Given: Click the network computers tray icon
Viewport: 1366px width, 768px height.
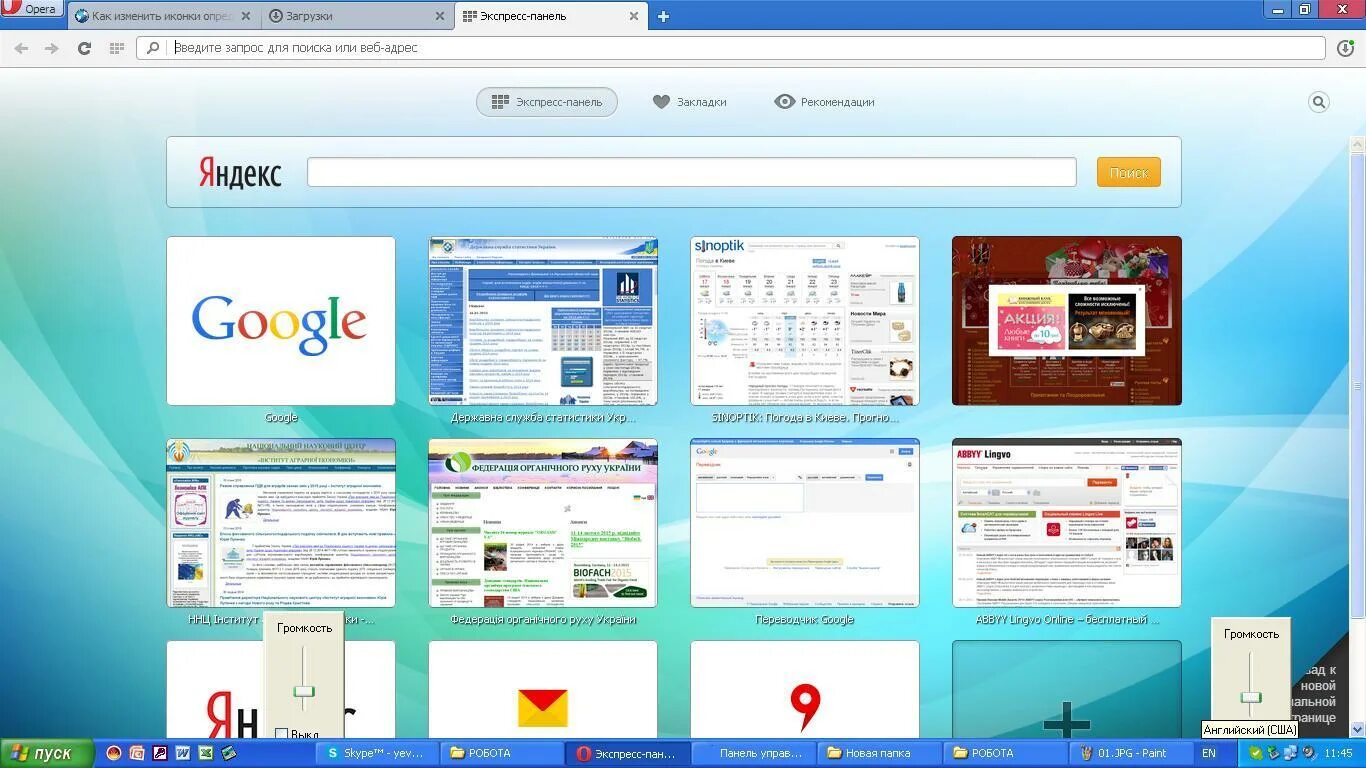Looking at the screenshot, I should [1290, 753].
